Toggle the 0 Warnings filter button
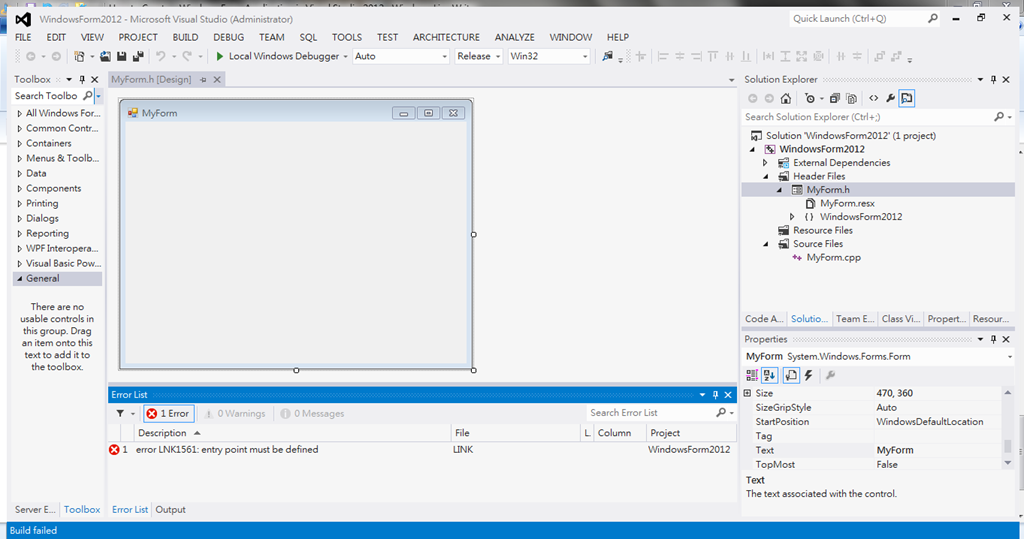This screenshot has width=1024, height=539. [235, 414]
